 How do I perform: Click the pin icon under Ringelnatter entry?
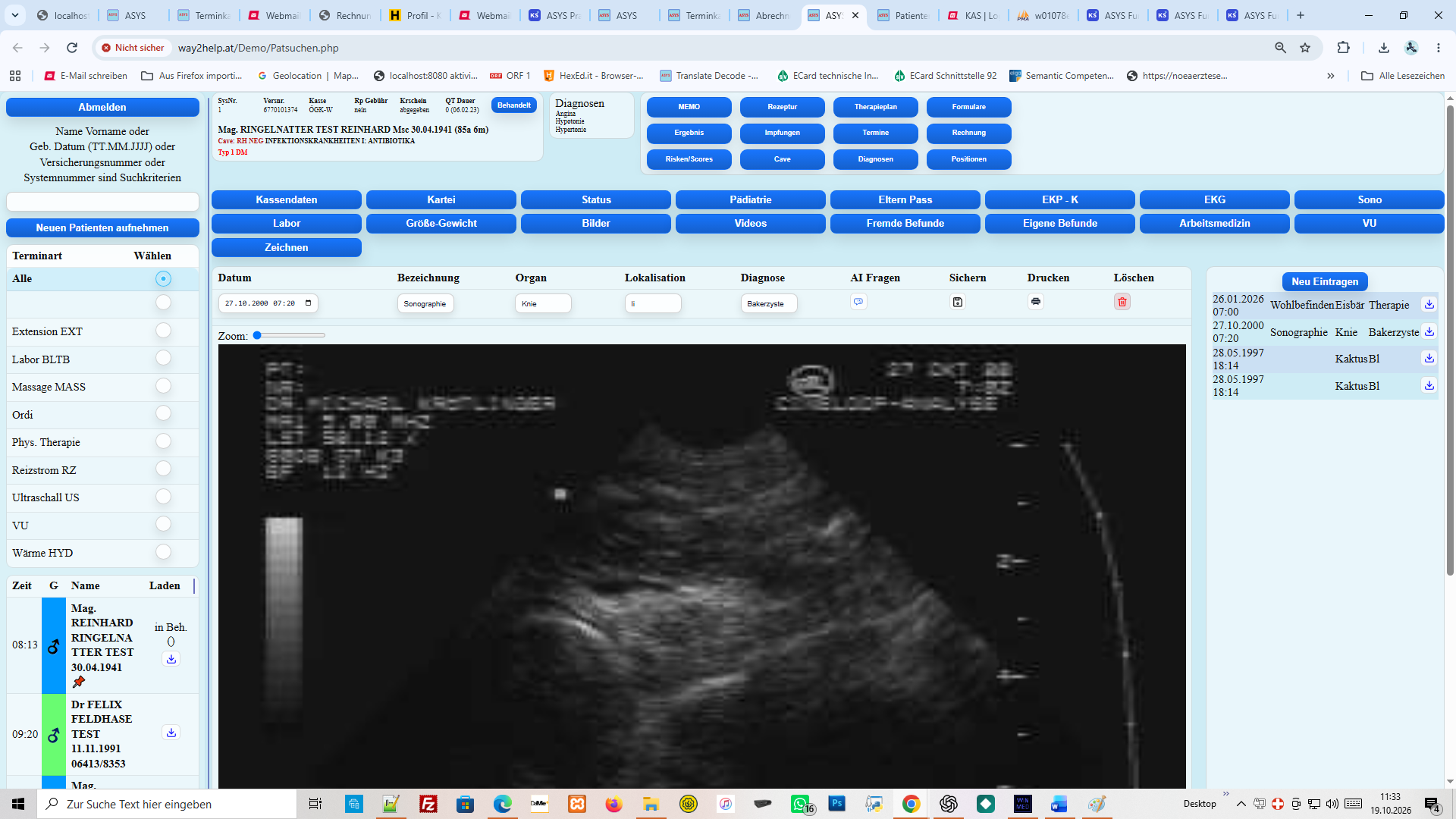point(79,682)
